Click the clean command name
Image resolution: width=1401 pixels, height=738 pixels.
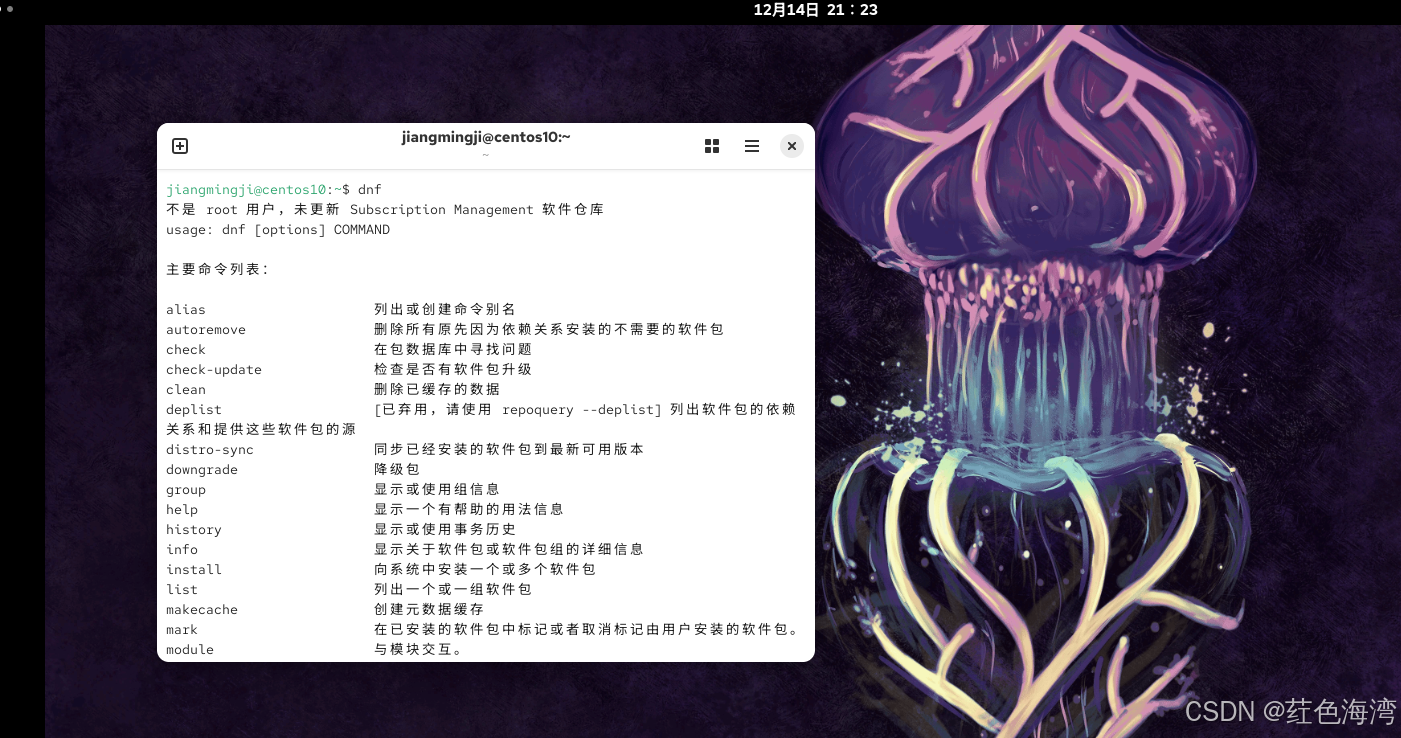pyautogui.click(x=186, y=389)
